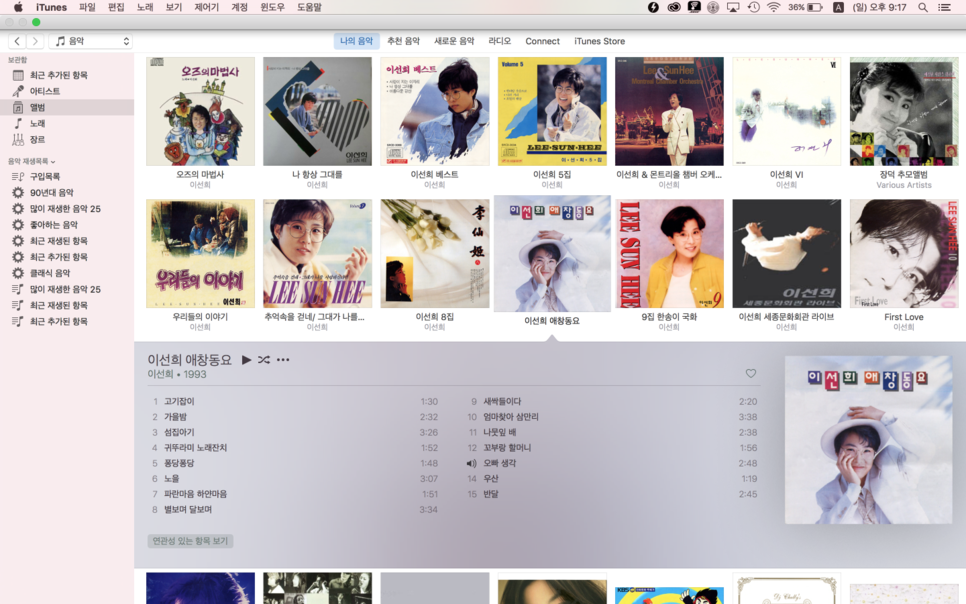
Task: Open the 클래식 음악 smart playlist
Action: pos(67,273)
